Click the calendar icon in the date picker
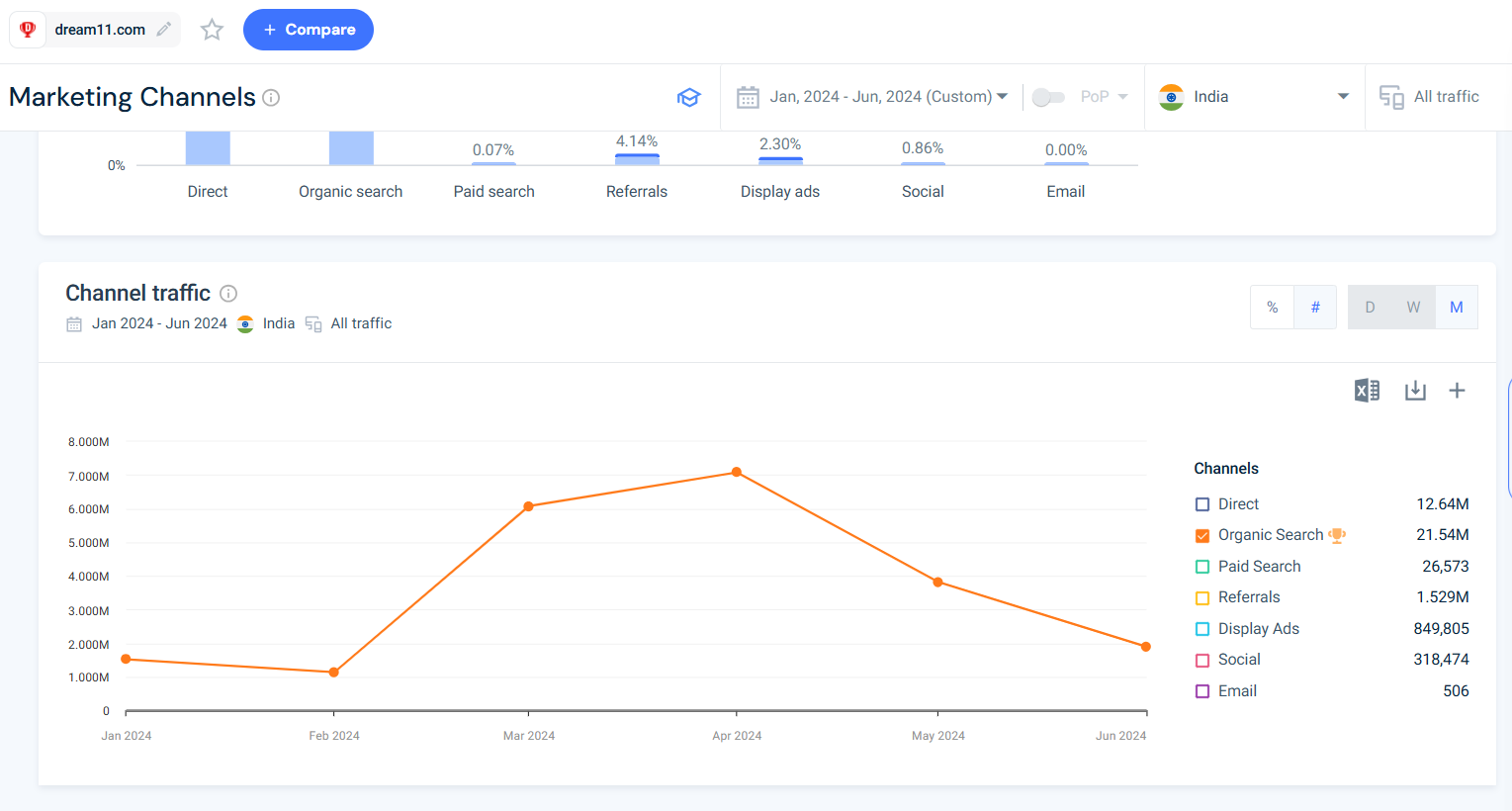Viewport: 1512px width, 811px height. (748, 97)
